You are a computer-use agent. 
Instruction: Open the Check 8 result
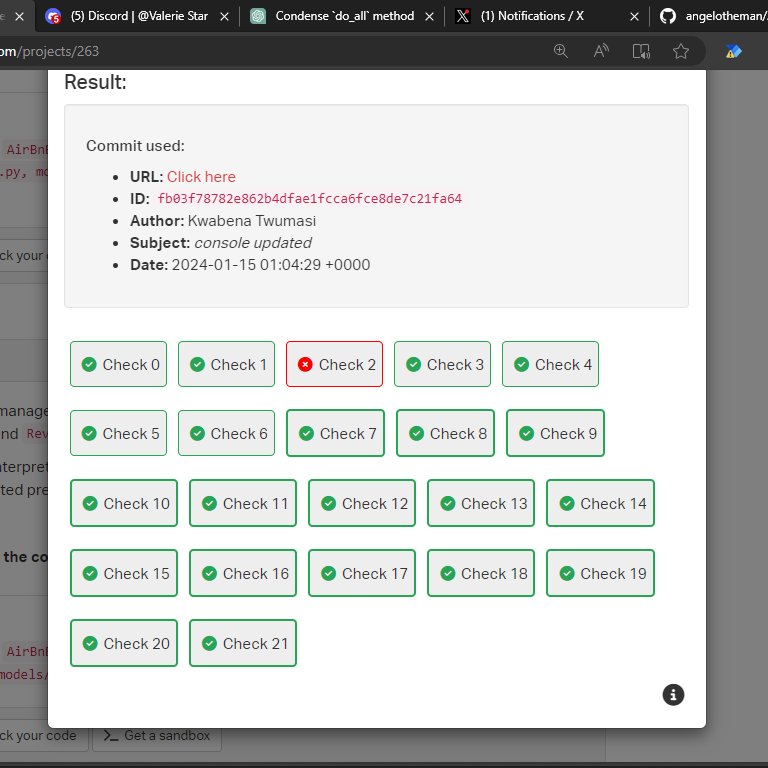(x=445, y=433)
